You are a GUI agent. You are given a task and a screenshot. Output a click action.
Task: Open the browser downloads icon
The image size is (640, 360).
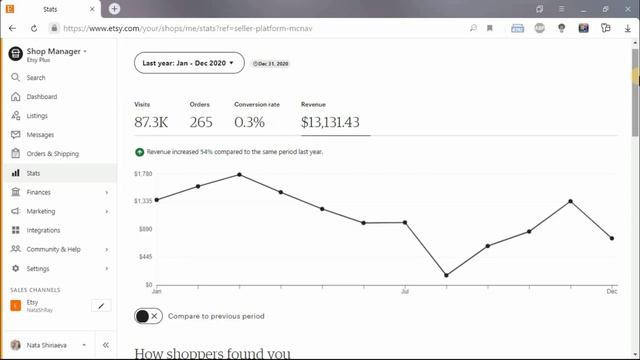(628, 28)
